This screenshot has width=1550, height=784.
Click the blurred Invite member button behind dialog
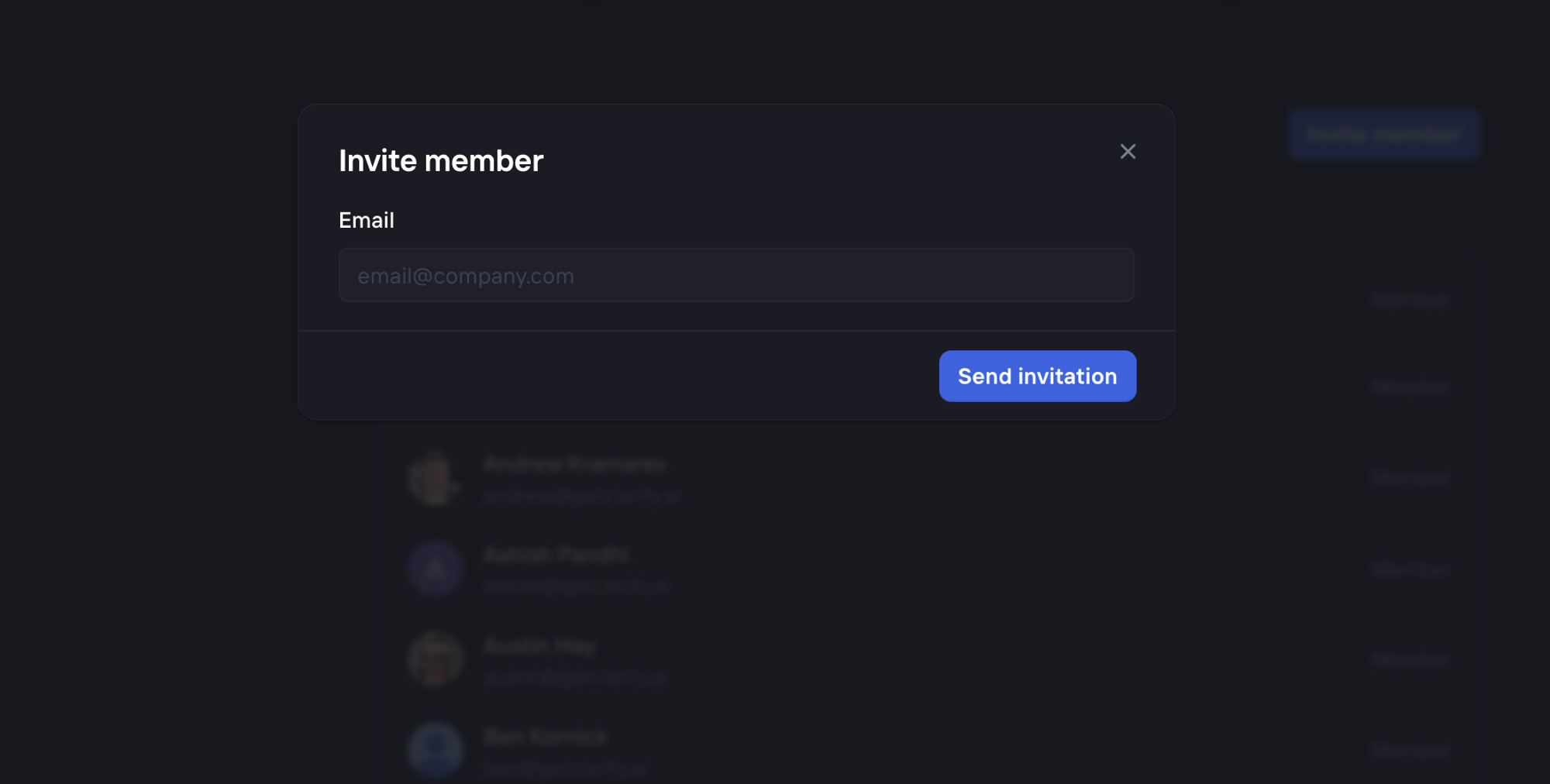pos(1384,135)
